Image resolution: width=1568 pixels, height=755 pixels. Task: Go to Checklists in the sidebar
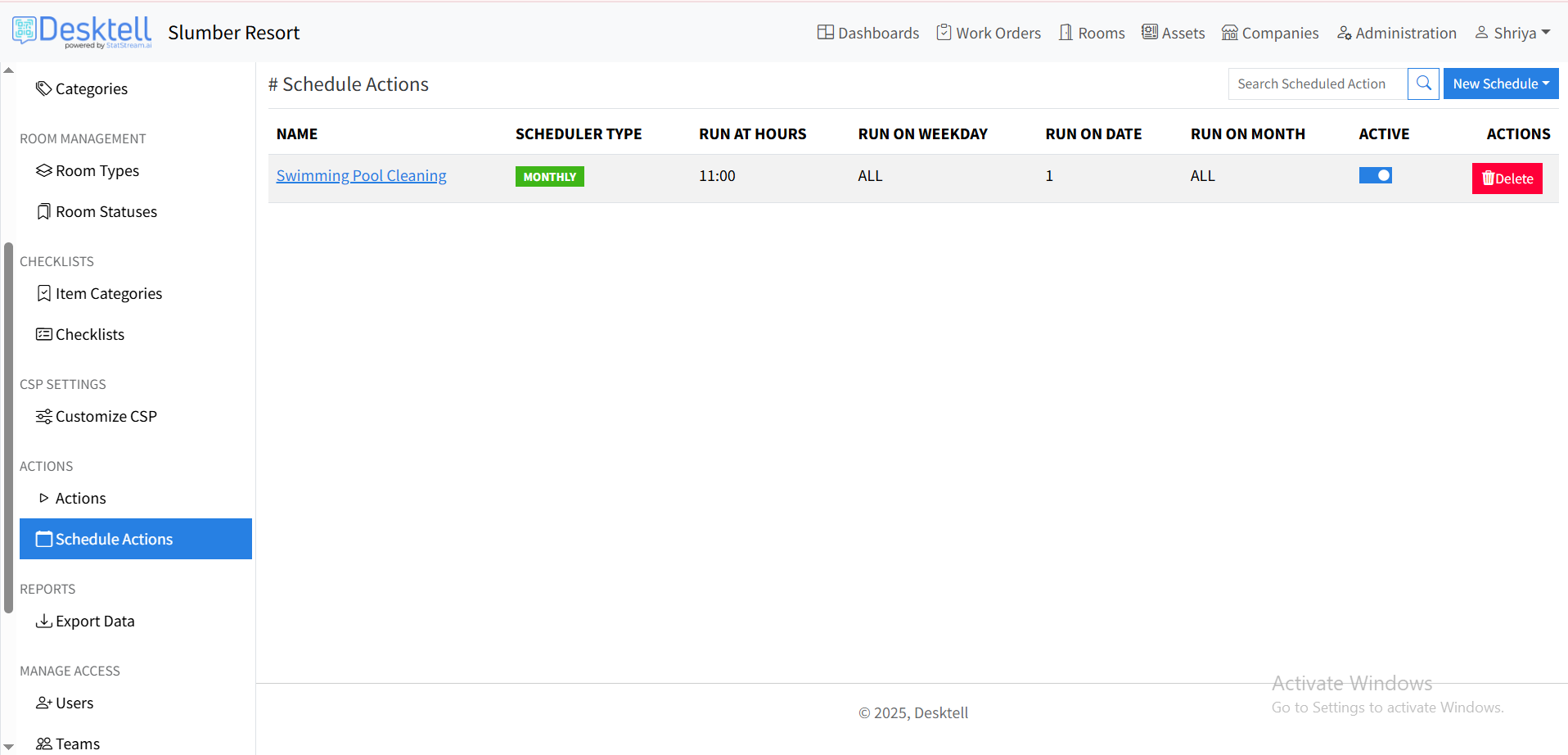(x=89, y=334)
